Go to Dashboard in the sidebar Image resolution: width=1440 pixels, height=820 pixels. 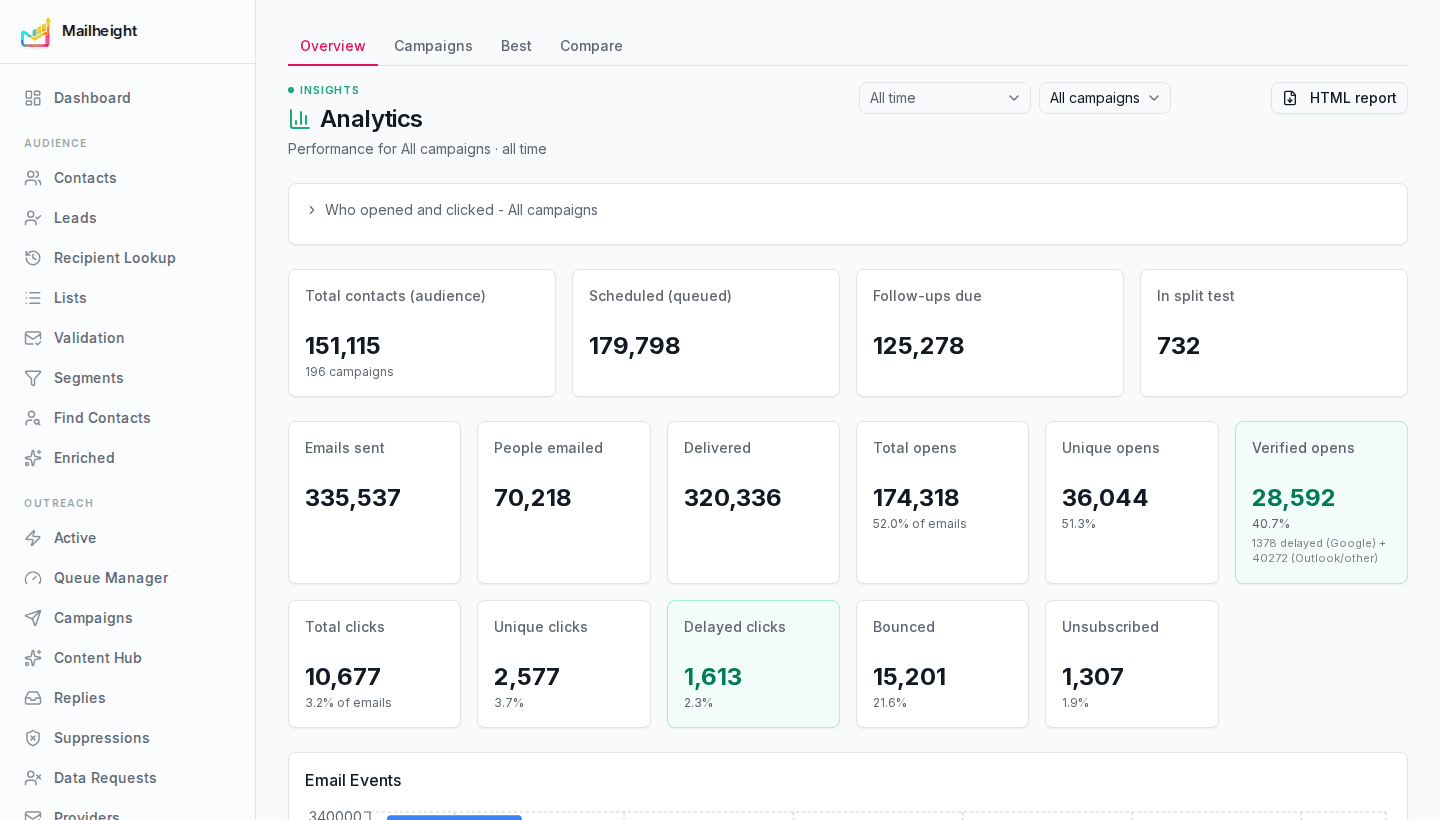(x=127, y=98)
